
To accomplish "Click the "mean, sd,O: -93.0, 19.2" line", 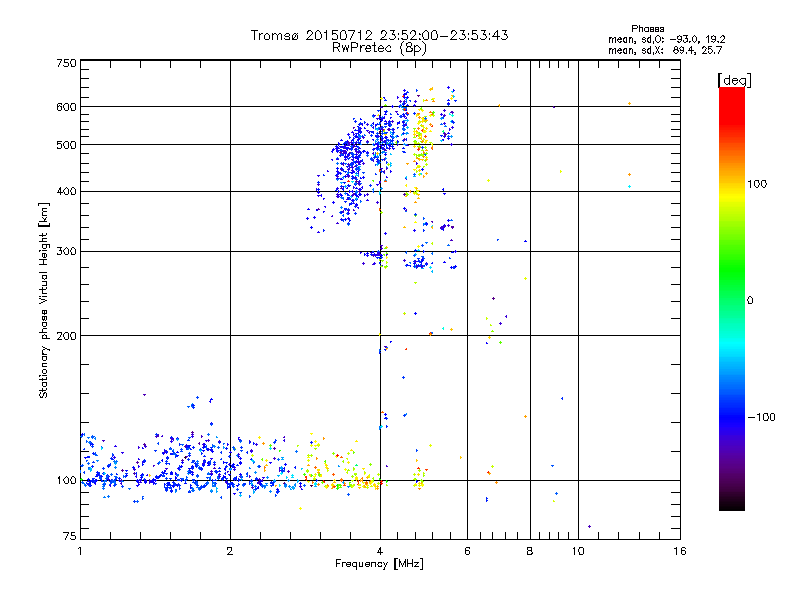I will tap(666, 39).
